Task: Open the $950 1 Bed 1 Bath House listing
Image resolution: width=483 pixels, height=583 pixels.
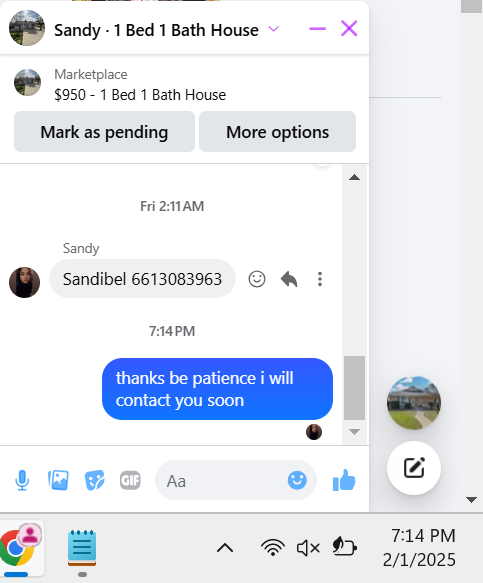Action: (x=140, y=95)
